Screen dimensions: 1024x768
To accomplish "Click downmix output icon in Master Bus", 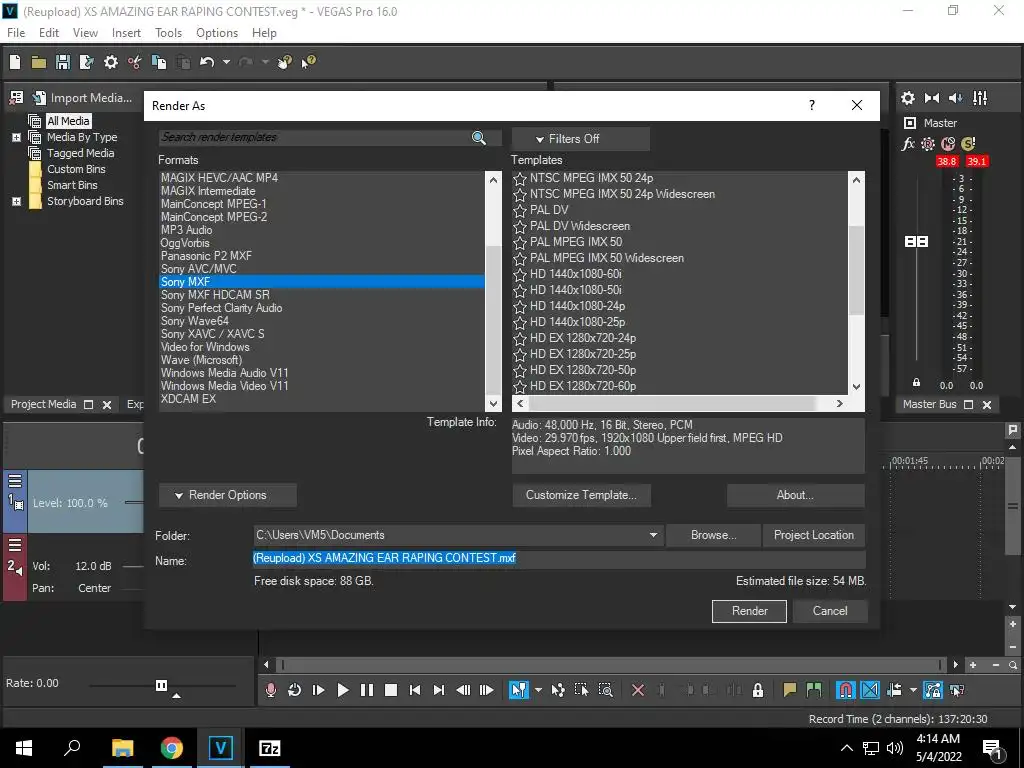I will (x=932, y=98).
